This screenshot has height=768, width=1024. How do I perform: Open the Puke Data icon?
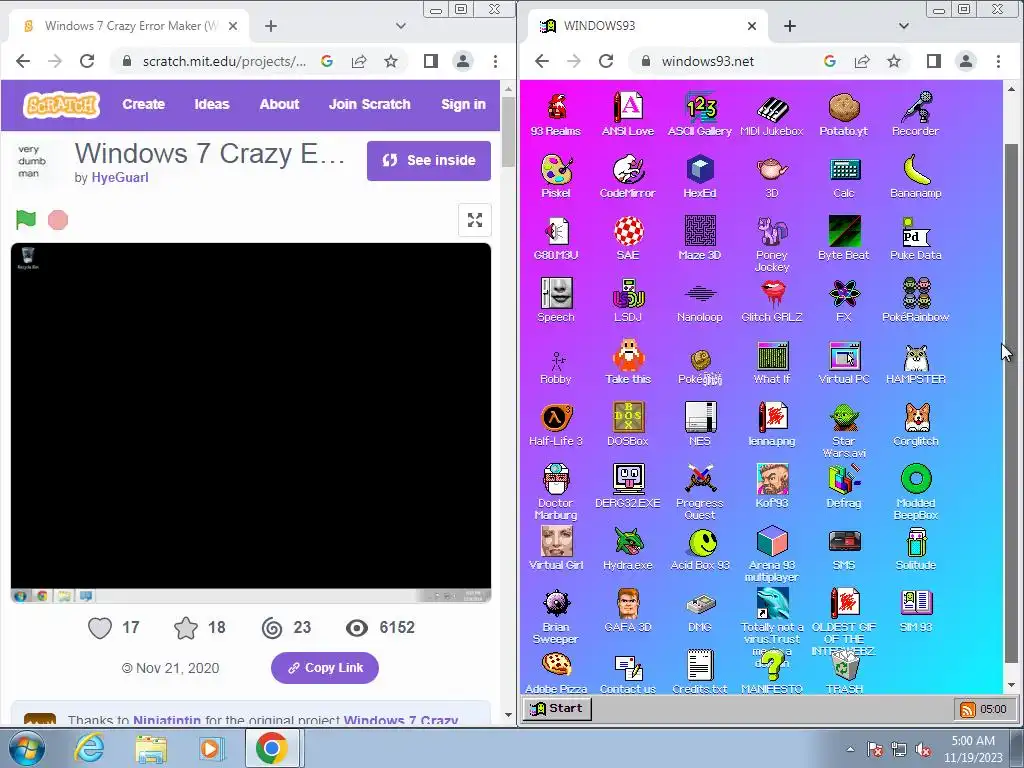916,238
